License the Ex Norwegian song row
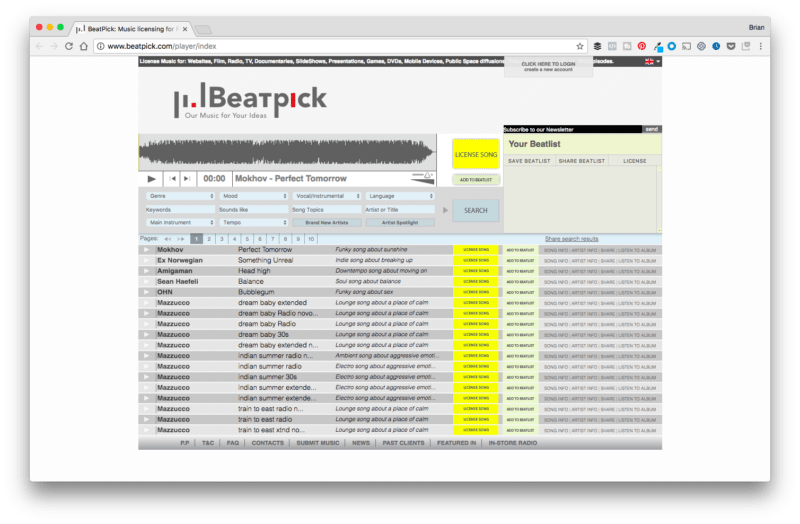This screenshot has height=524, width=800. click(x=476, y=260)
